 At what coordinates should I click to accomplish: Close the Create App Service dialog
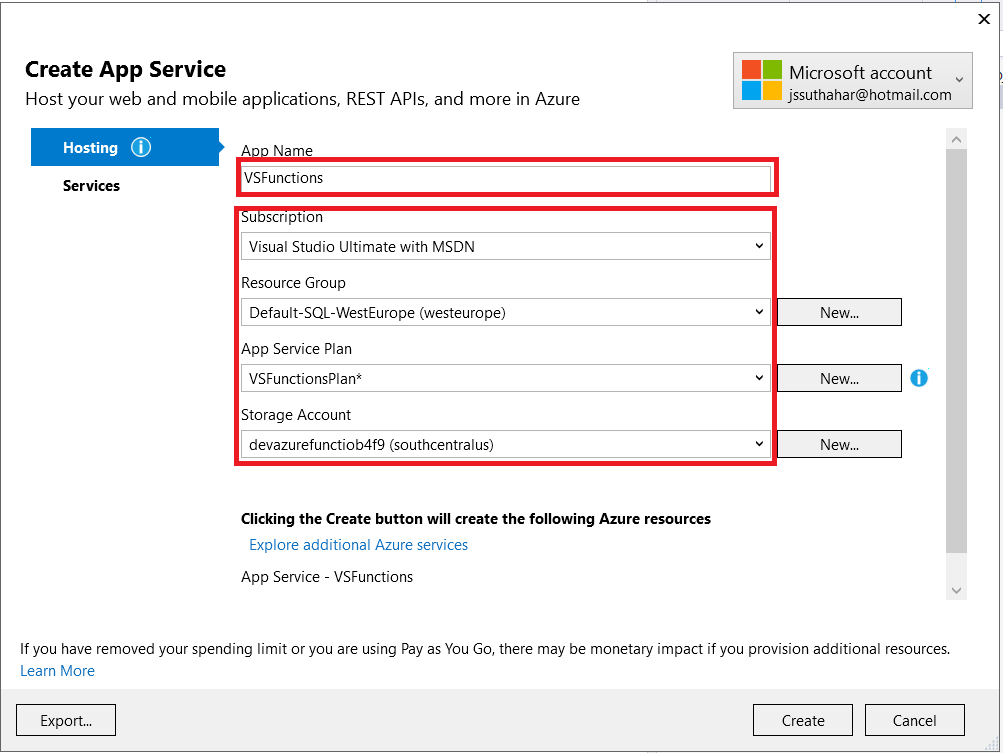coord(984,19)
